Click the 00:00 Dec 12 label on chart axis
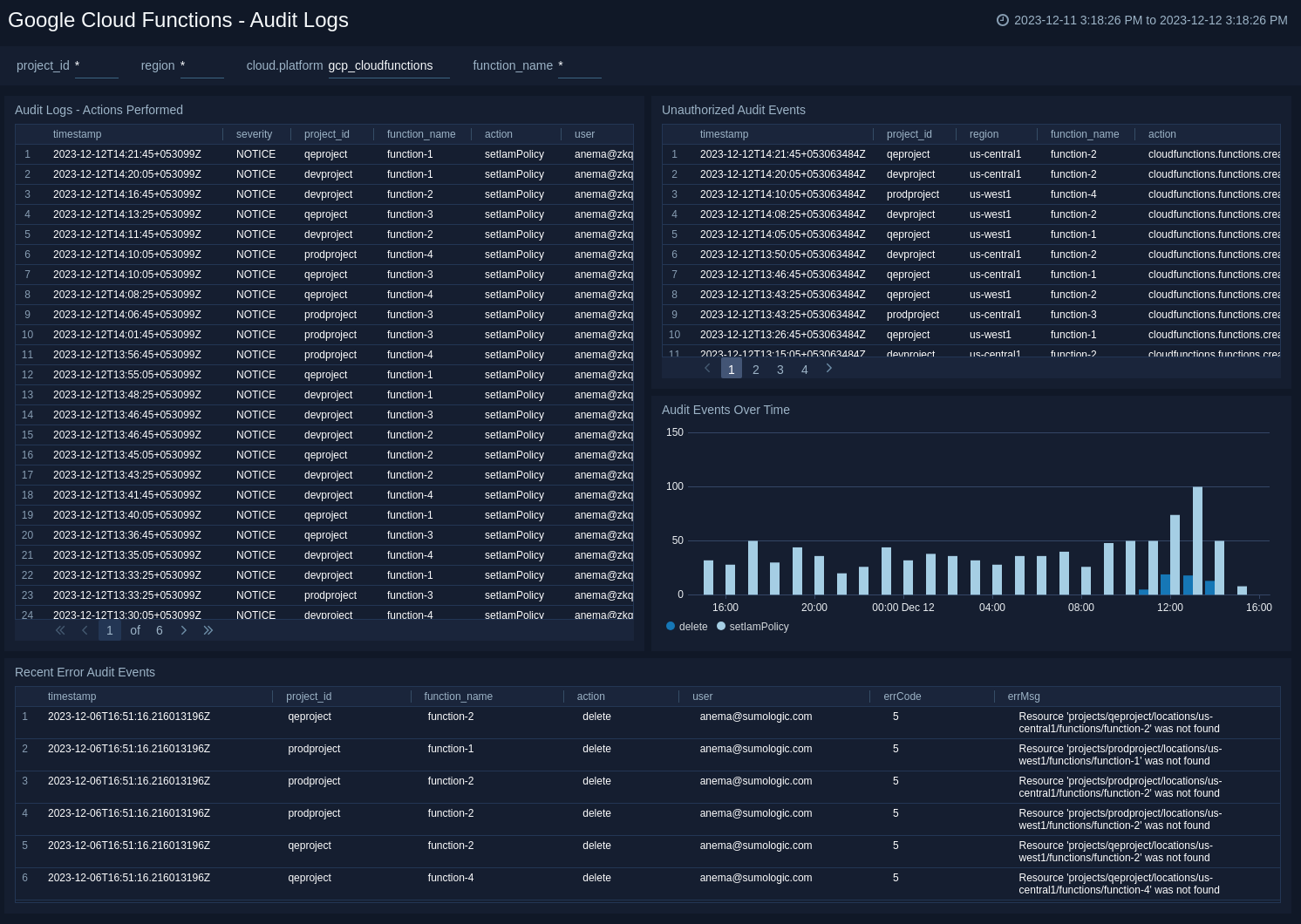 pos(903,608)
